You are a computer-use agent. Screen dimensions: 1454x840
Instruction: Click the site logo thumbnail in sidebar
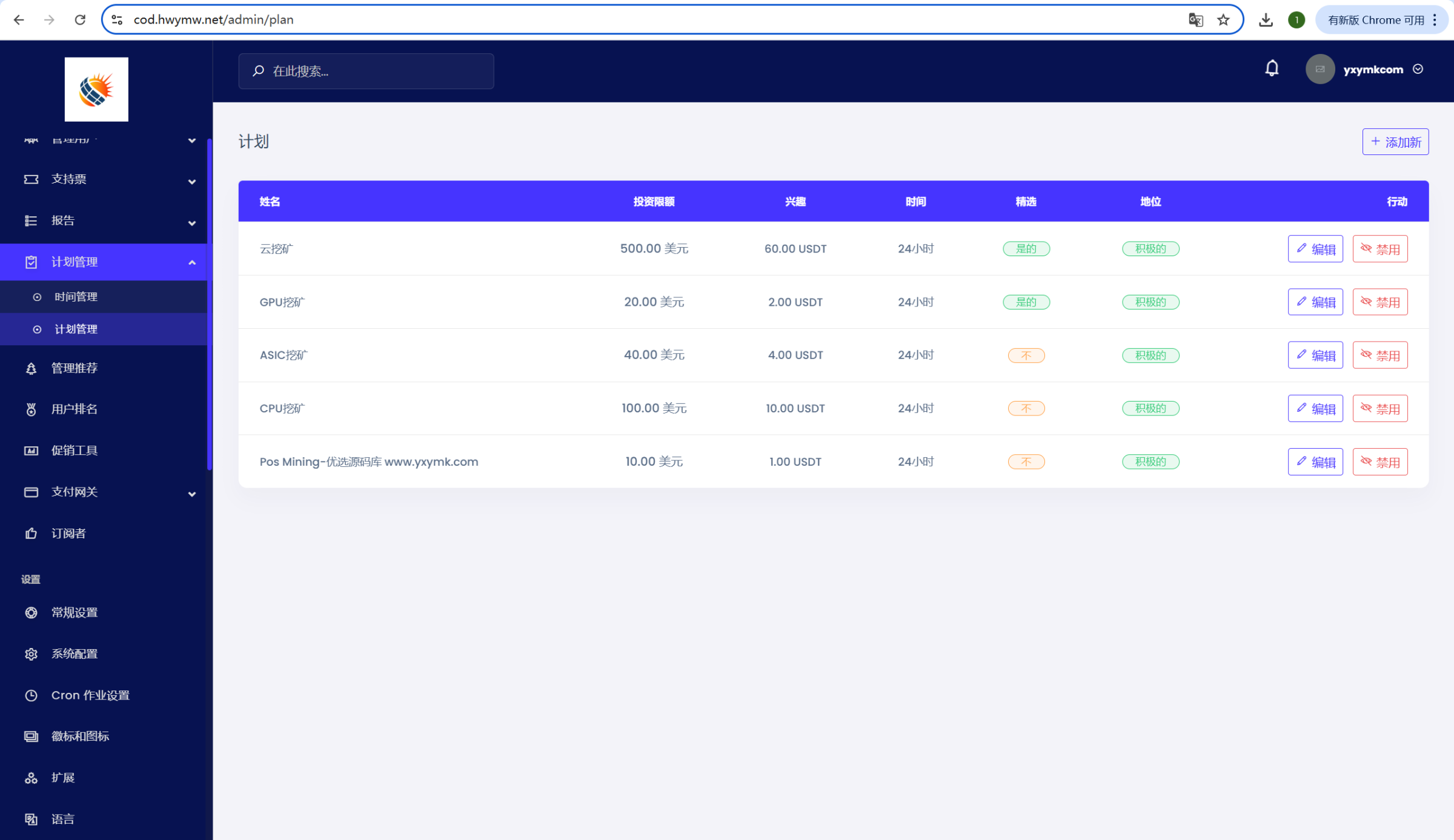(96, 89)
